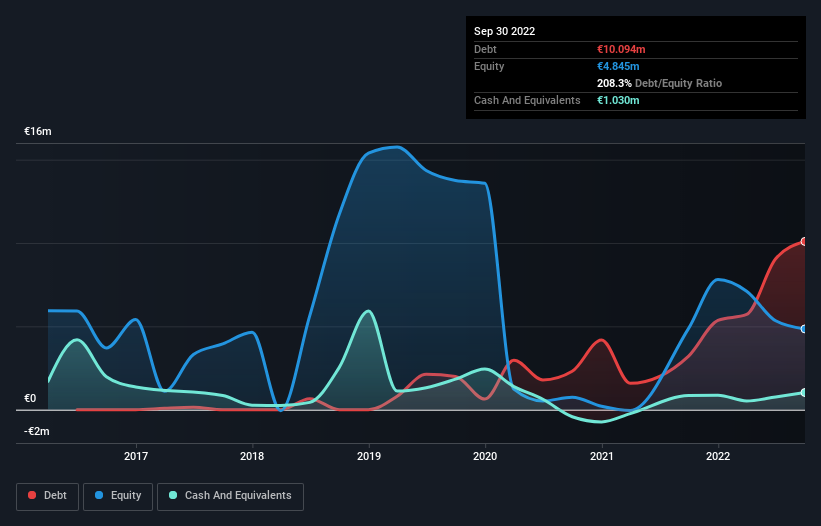Click the Equity label in tooltip
Viewport: 821px width, 526px height.
[489, 66]
